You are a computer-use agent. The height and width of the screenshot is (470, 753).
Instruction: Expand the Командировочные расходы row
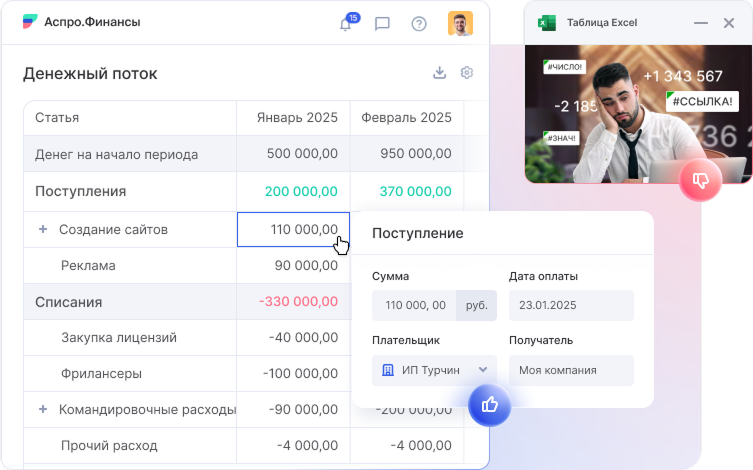coord(43,409)
